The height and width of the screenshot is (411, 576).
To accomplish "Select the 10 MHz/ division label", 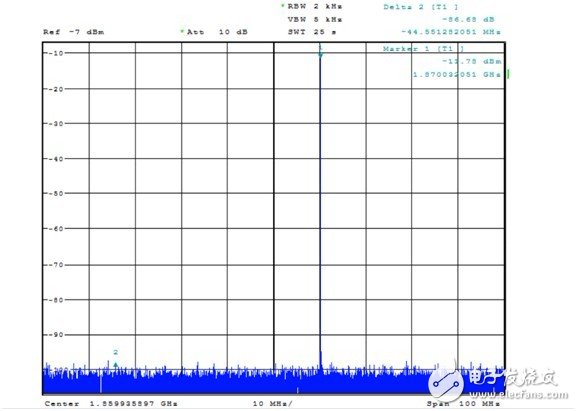I will coord(273,404).
